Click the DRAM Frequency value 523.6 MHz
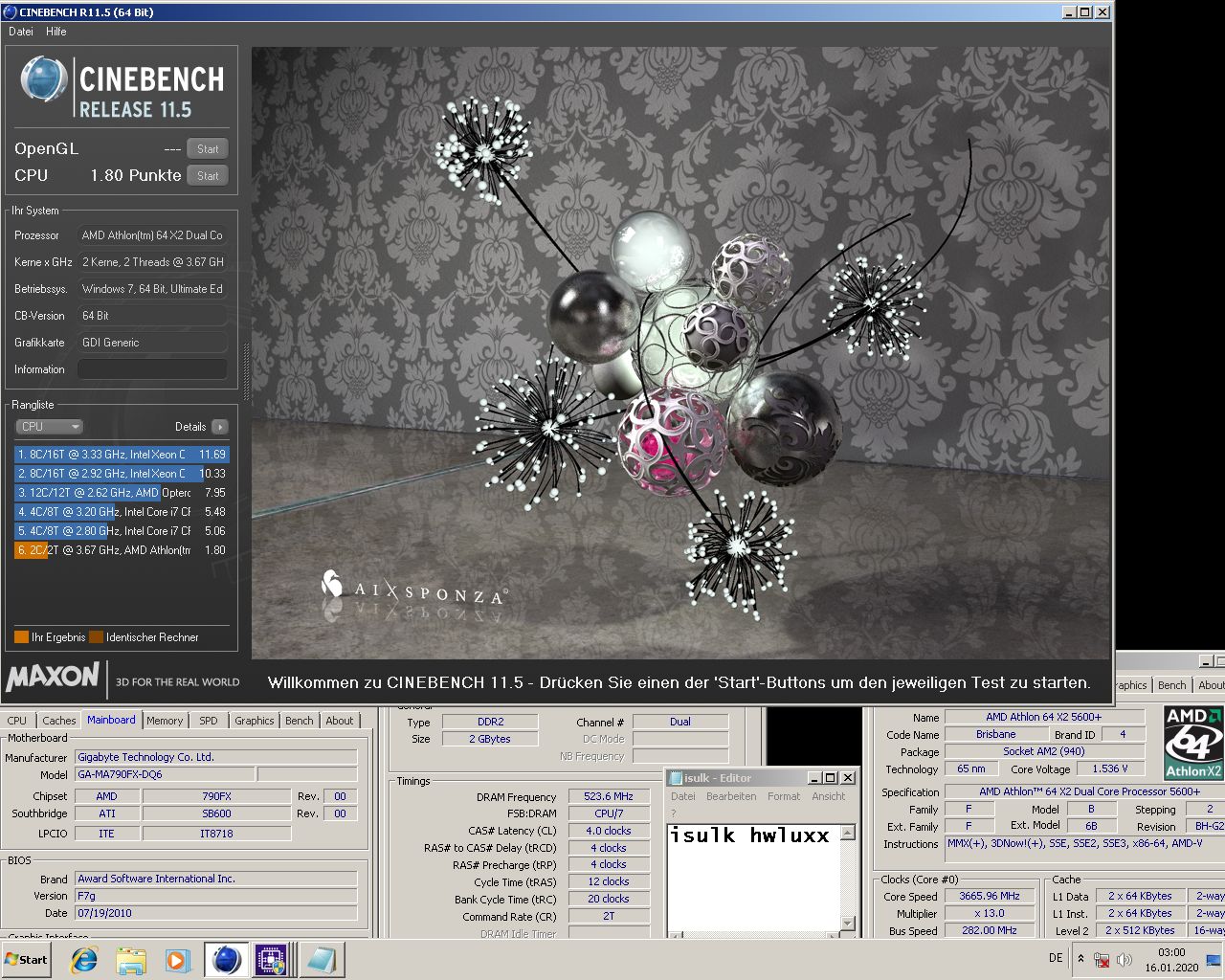This screenshot has width=1225, height=980. tap(609, 796)
